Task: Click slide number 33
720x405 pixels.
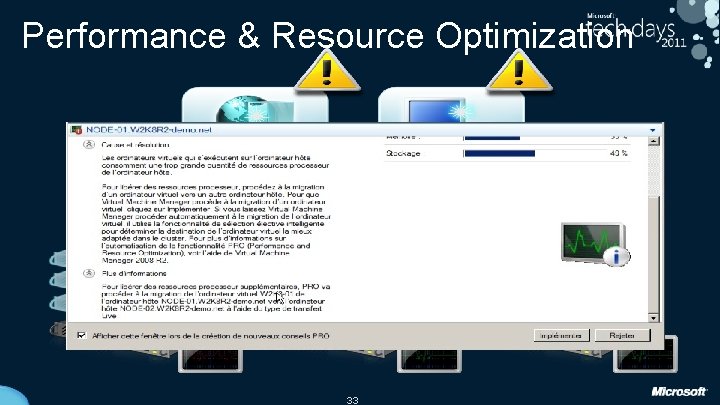Action: (x=352, y=400)
